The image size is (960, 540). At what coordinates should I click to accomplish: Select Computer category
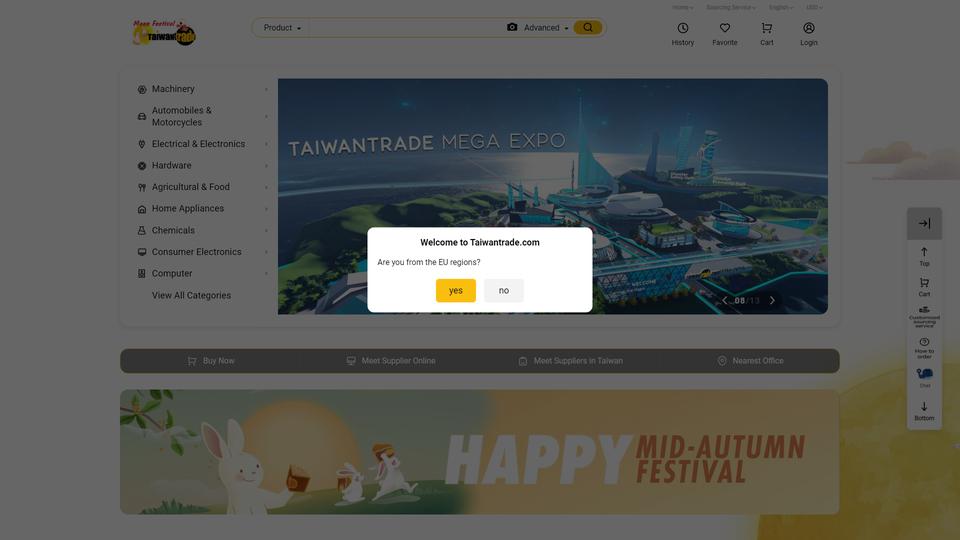pyautogui.click(x=172, y=273)
